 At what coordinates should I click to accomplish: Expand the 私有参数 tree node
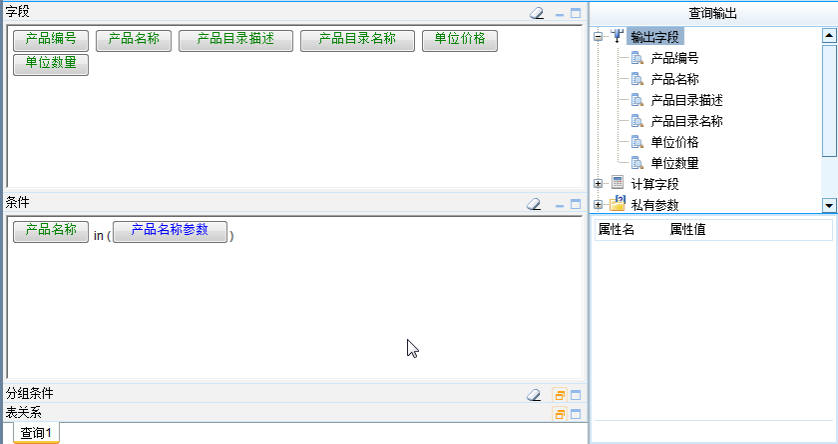point(599,205)
